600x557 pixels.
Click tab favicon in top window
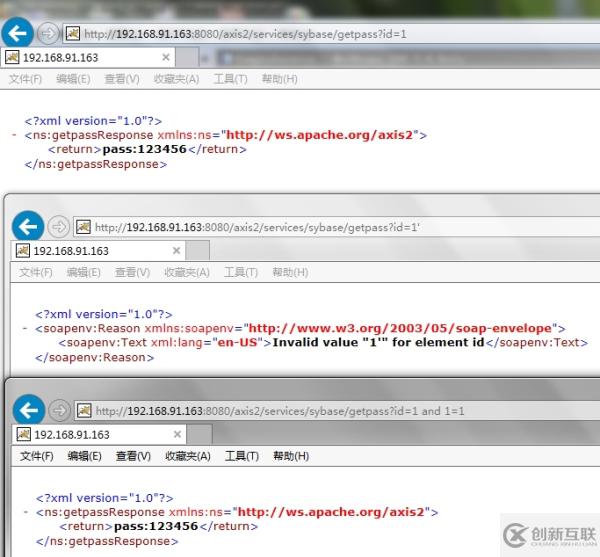click(12, 57)
